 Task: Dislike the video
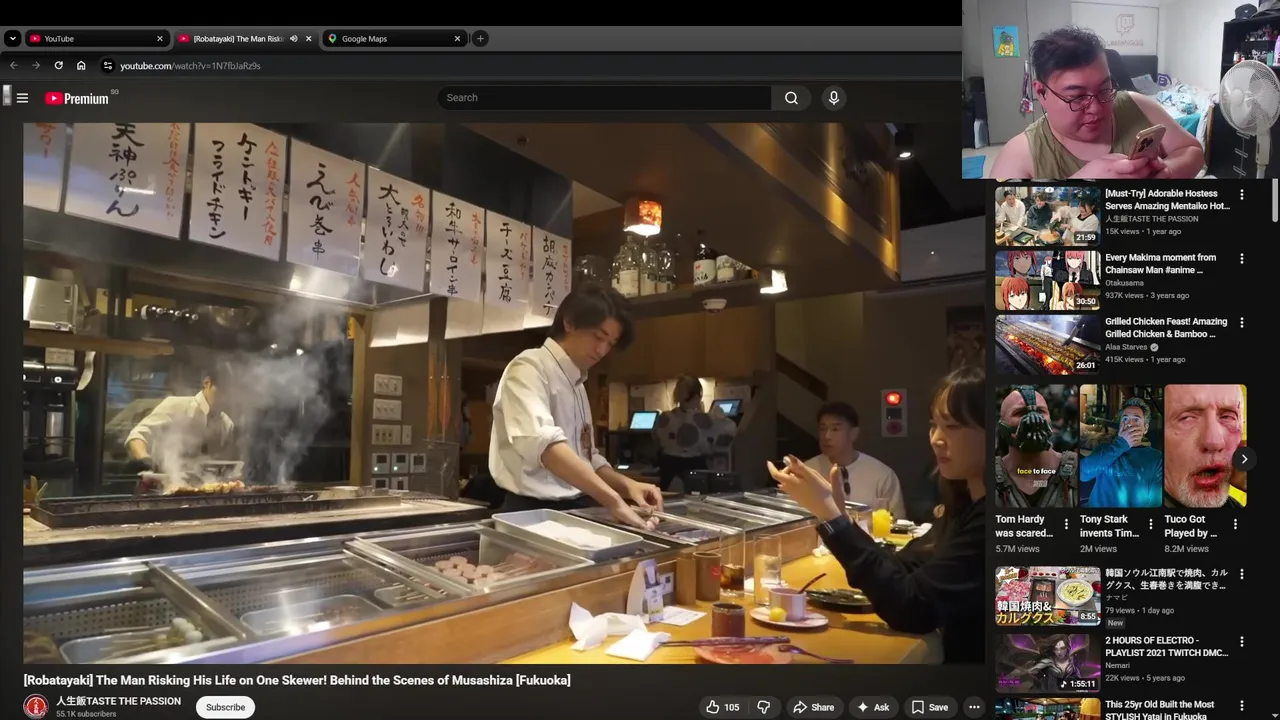[x=763, y=707]
